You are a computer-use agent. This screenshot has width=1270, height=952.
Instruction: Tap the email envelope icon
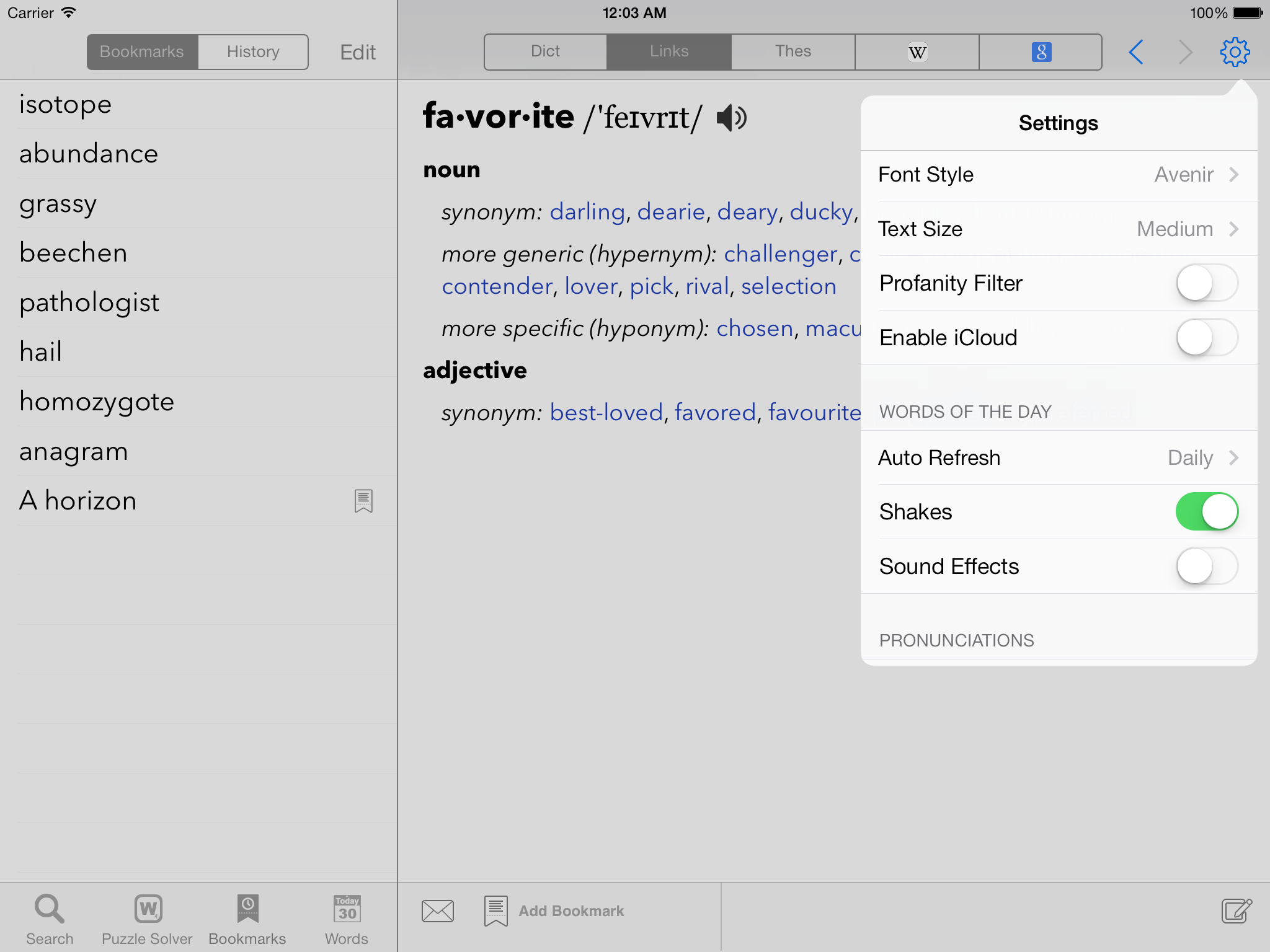tap(438, 911)
